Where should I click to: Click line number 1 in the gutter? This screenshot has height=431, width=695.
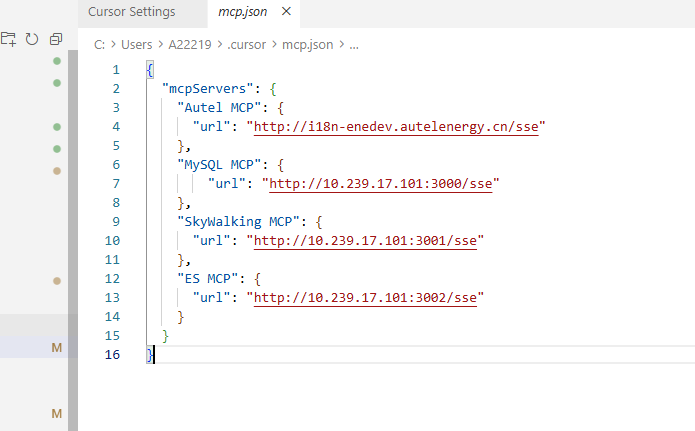click(x=116, y=70)
